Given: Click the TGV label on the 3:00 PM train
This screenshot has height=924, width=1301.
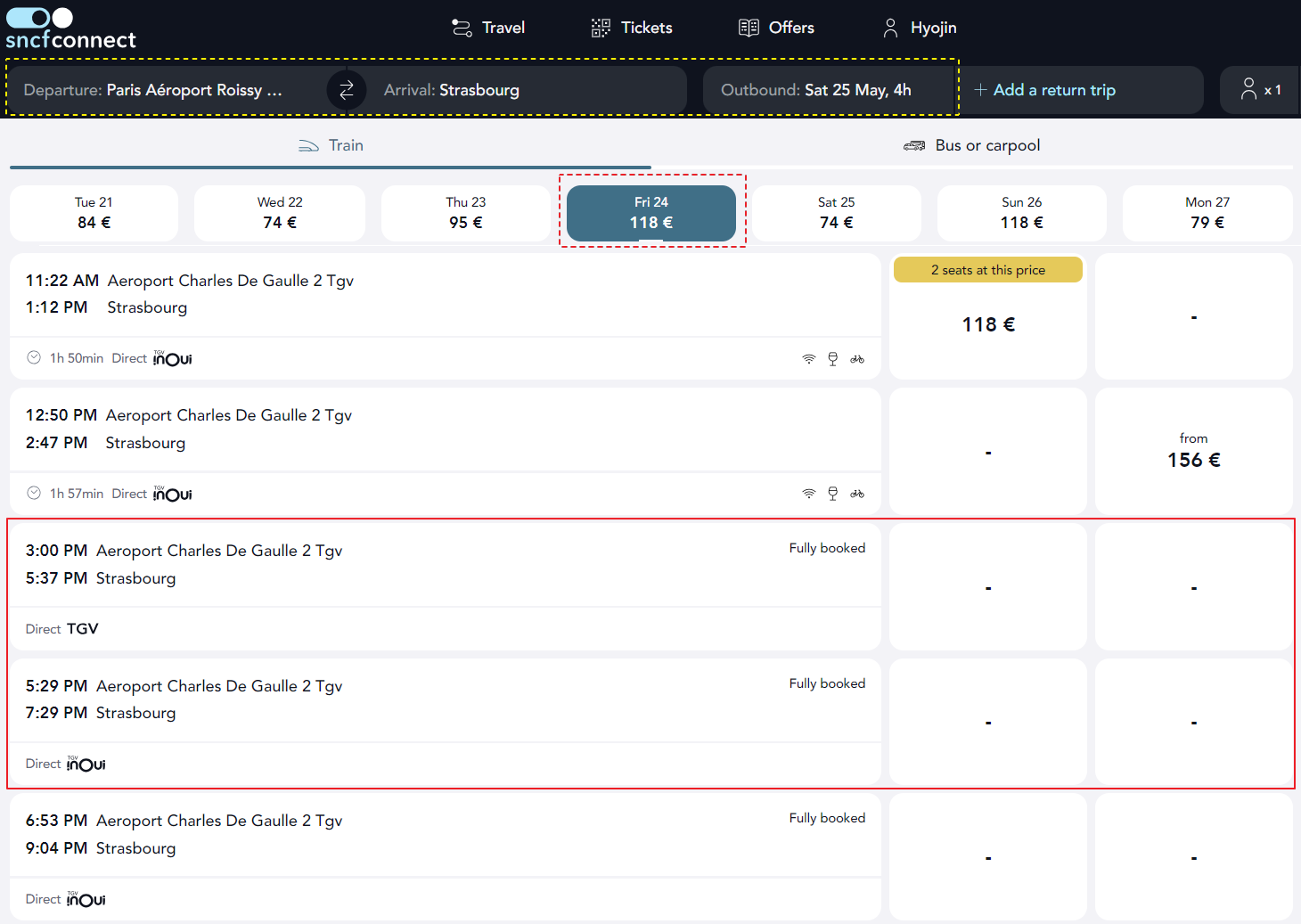Looking at the screenshot, I should pyautogui.click(x=82, y=629).
